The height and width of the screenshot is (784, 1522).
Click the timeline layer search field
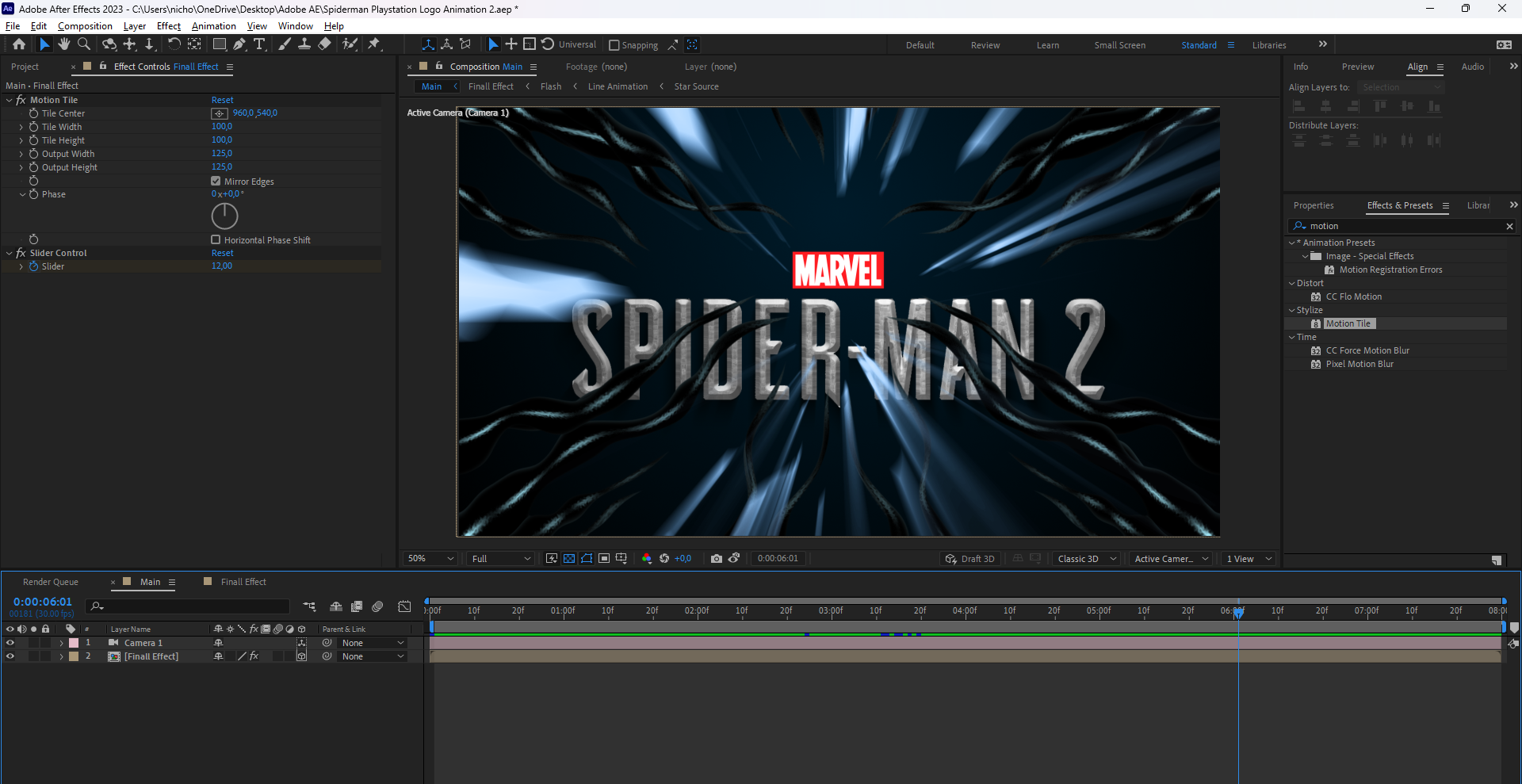tap(189, 606)
